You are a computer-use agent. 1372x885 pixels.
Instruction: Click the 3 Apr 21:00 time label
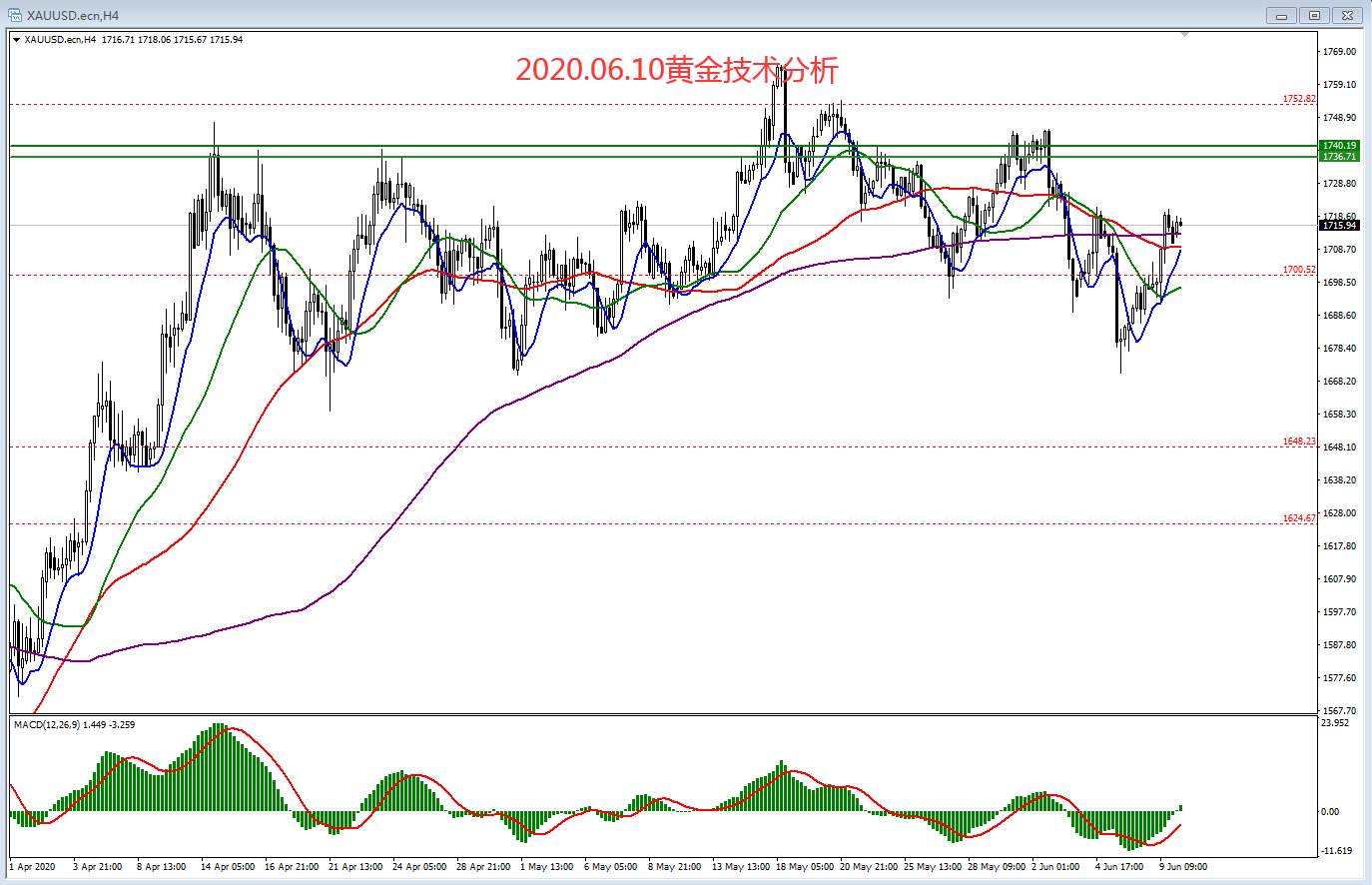(x=98, y=867)
